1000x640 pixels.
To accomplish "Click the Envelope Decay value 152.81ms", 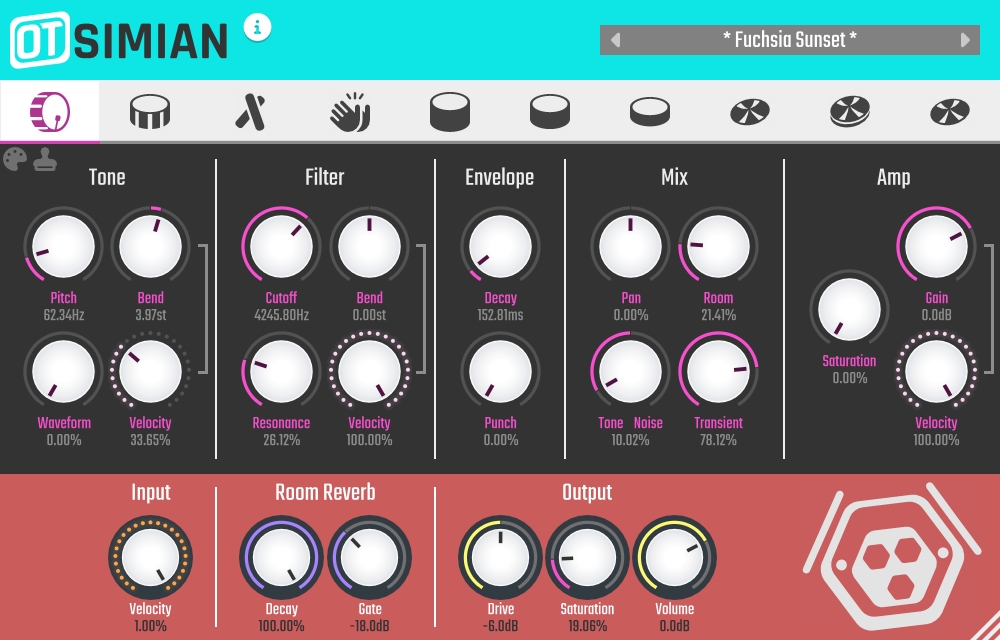I will pos(500,315).
